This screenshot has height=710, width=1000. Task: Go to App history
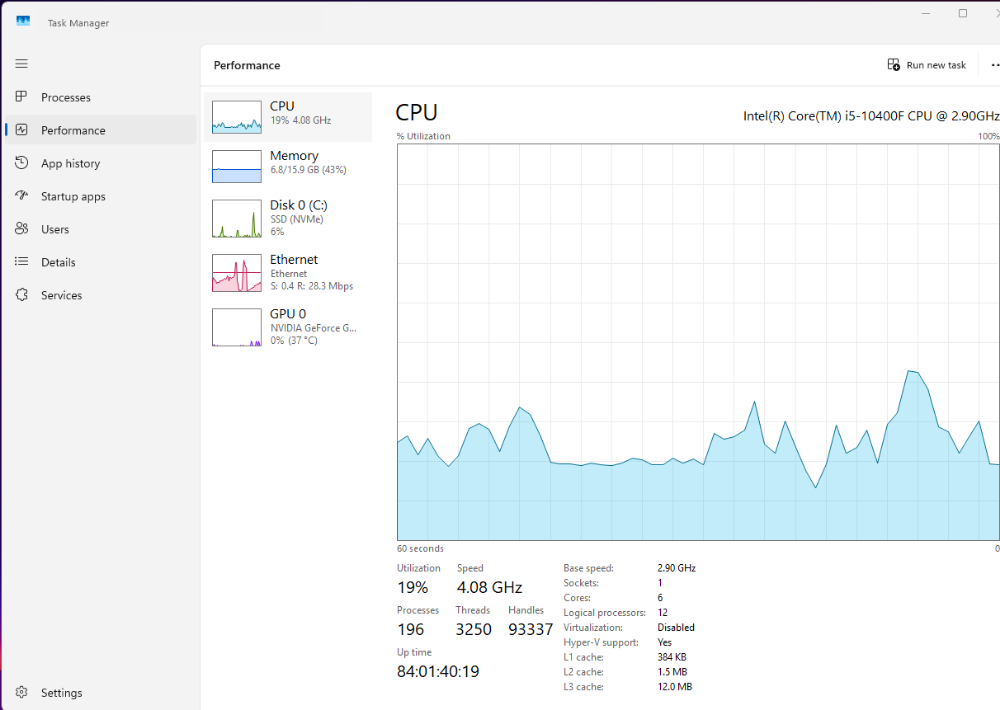101,163
